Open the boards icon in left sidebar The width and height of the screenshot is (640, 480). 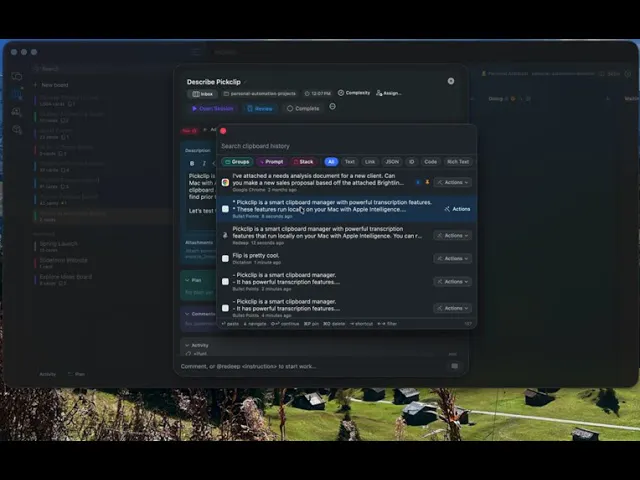(17, 94)
